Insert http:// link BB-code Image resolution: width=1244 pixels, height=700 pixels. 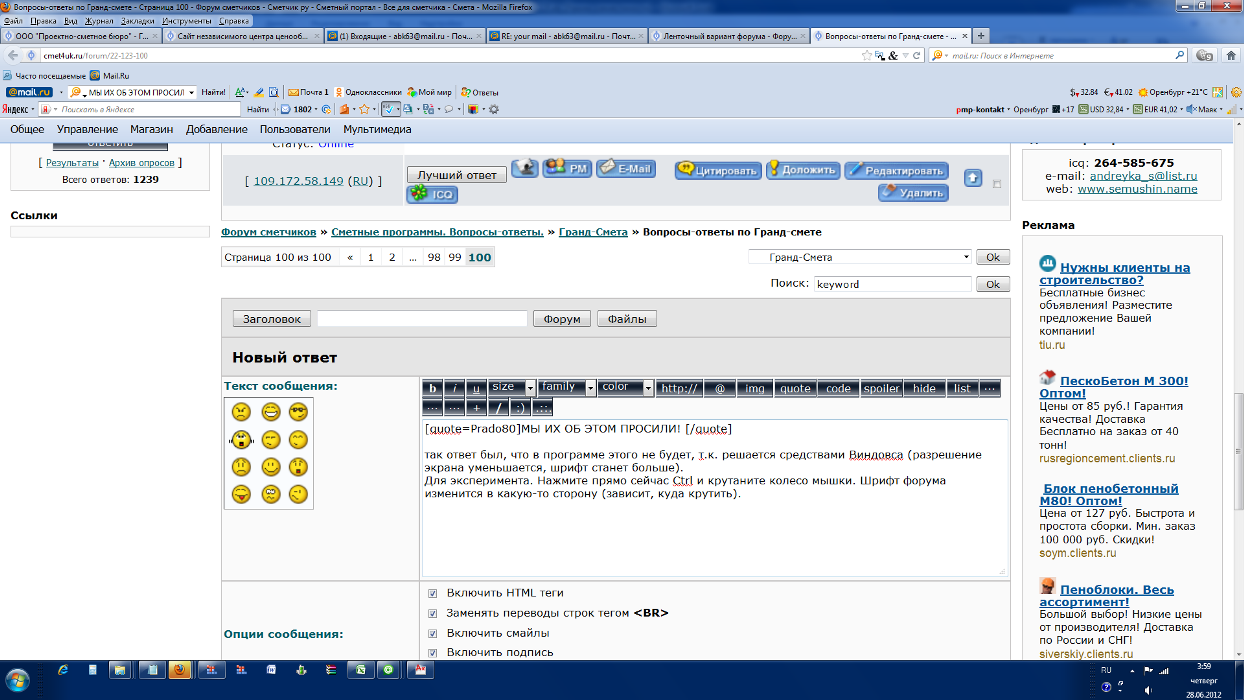pos(680,388)
